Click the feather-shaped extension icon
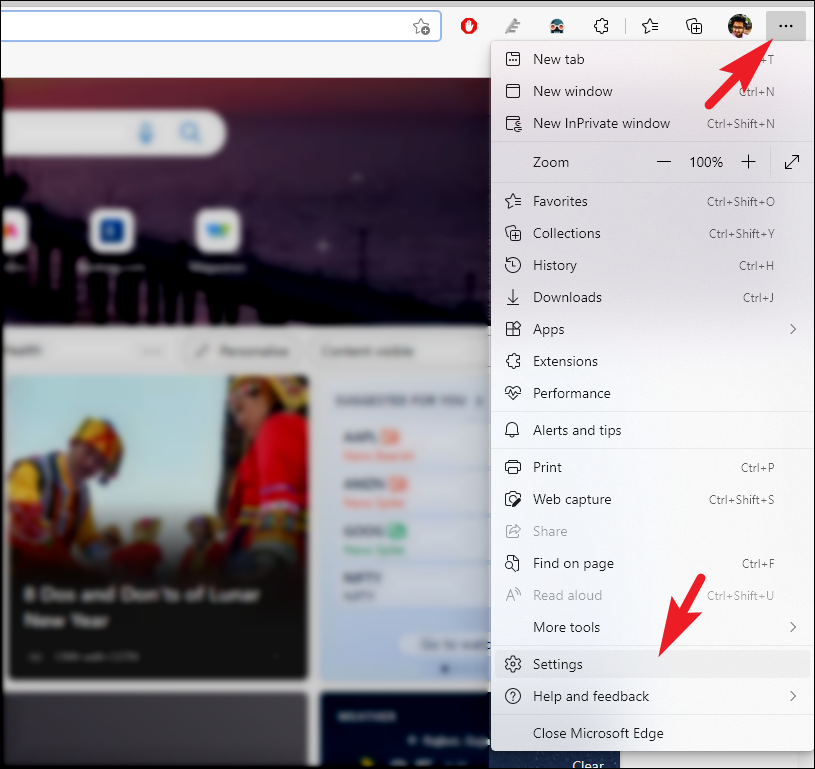Screen dimensions: 815x769 click(x=513, y=26)
